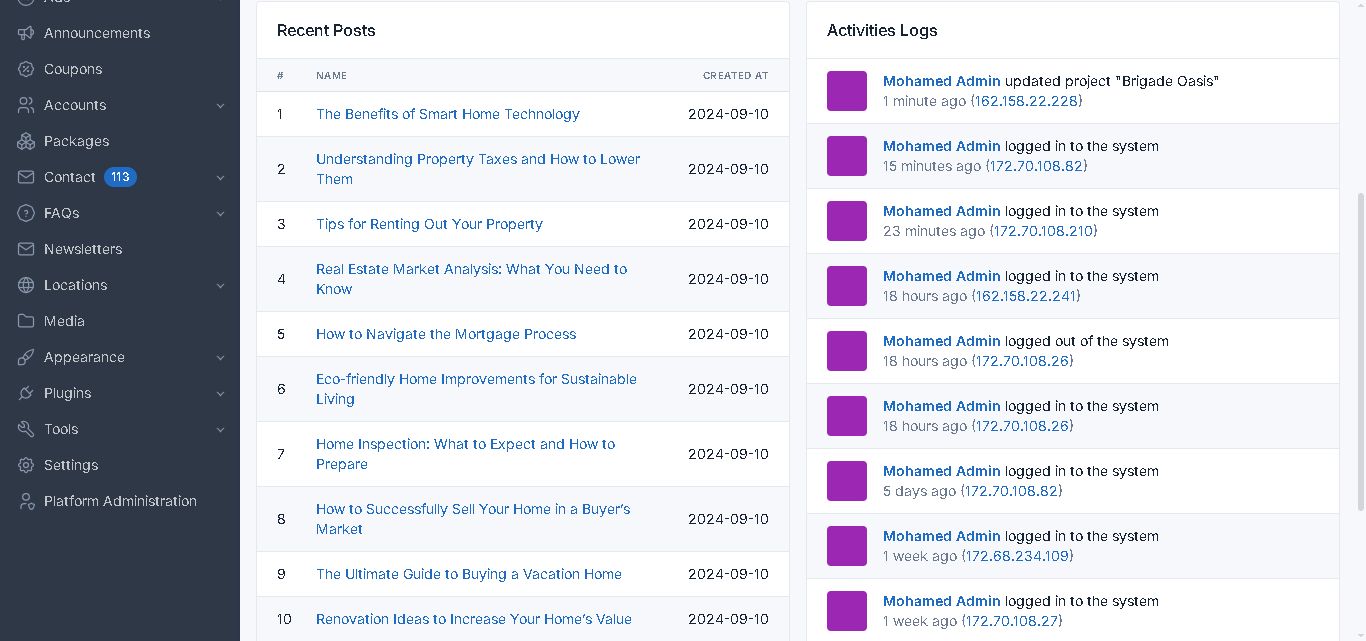Expand the FAQs submenu chevron
1366x641 pixels.
click(x=220, y=214)
